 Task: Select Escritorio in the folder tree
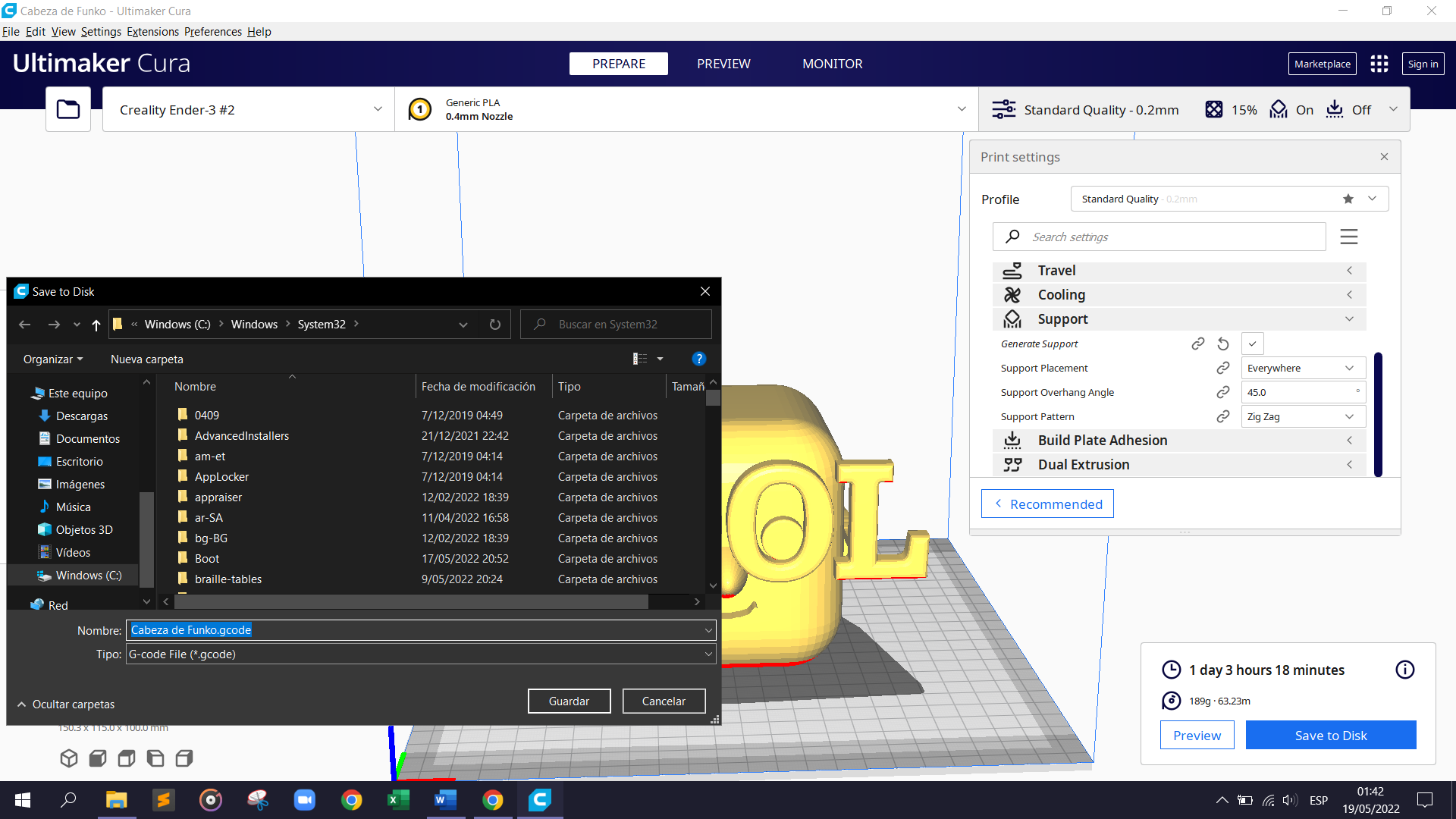pos(79,462)
